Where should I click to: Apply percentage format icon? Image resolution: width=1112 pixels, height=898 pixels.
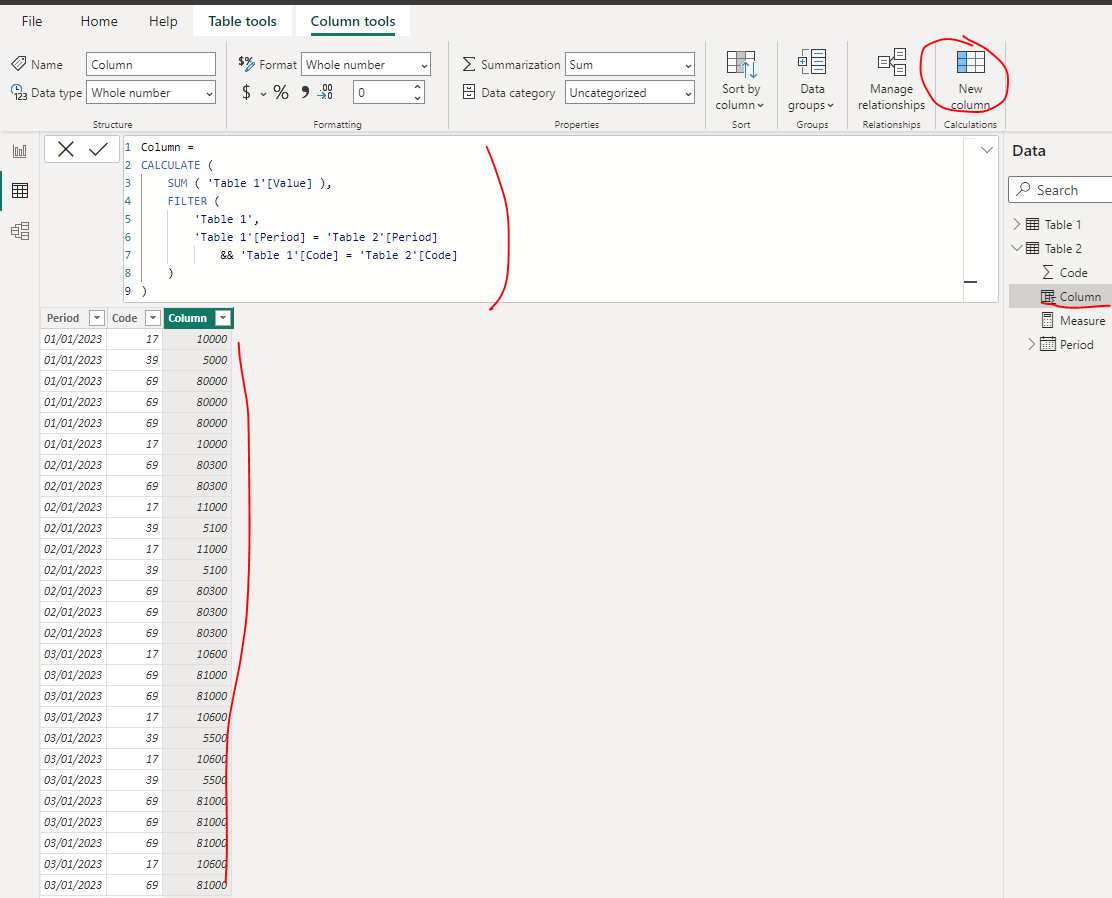click(281, 92)
